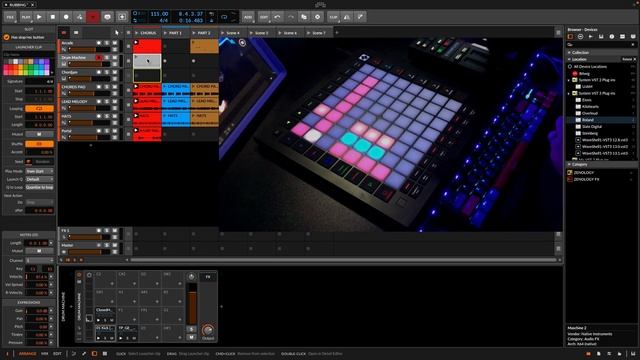This screenshot has width=640, height=360.
Task: Launch the CHORUS scene
Action: pos(137,33)
